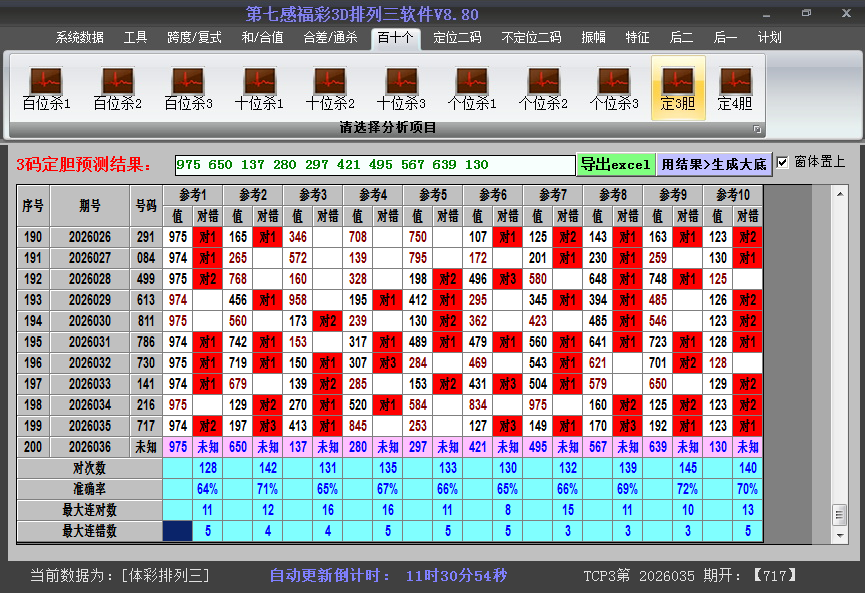Click the 十位杀1 chart icon
Viewport: 865px width, 593px height.
click(x=259, y=88)
